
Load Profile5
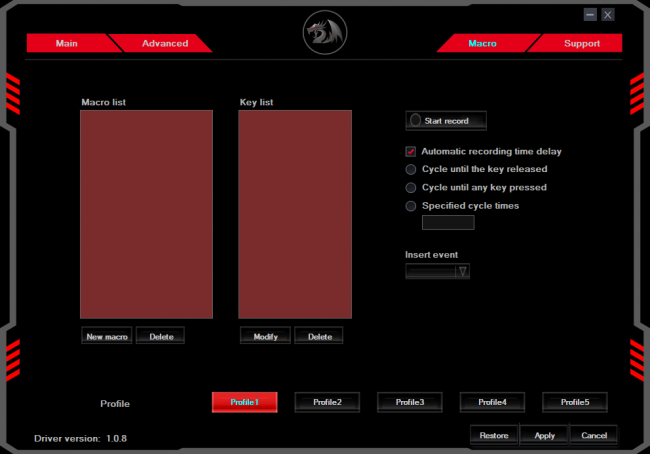point(575,402)
